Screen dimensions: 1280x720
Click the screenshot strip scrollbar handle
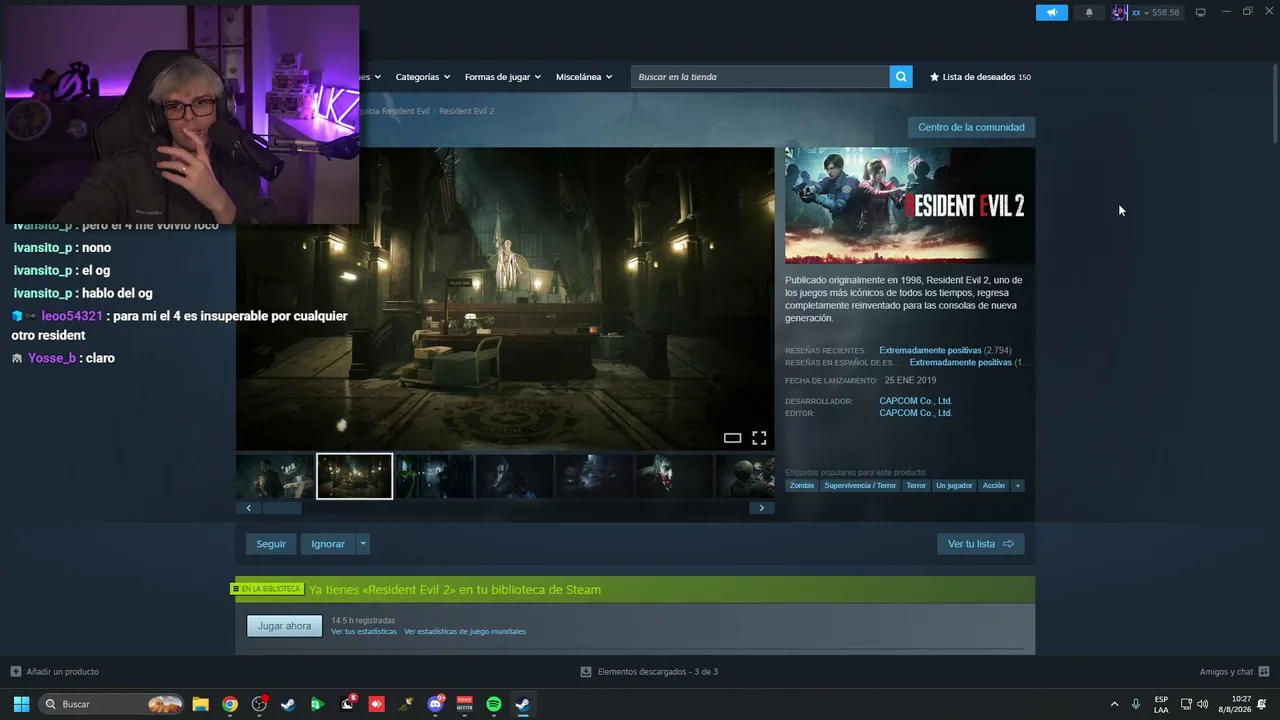pos(281,508)
